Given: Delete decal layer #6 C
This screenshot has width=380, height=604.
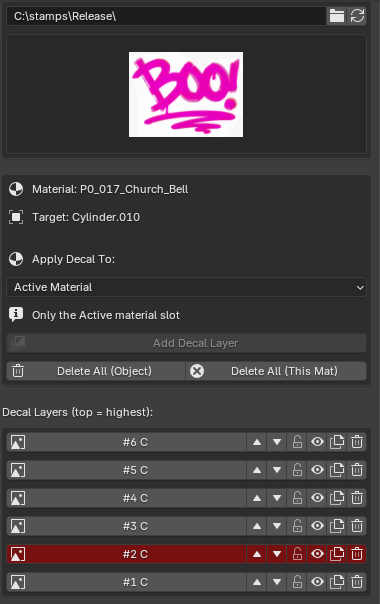Looking at the screenshot, I should 357,442.
